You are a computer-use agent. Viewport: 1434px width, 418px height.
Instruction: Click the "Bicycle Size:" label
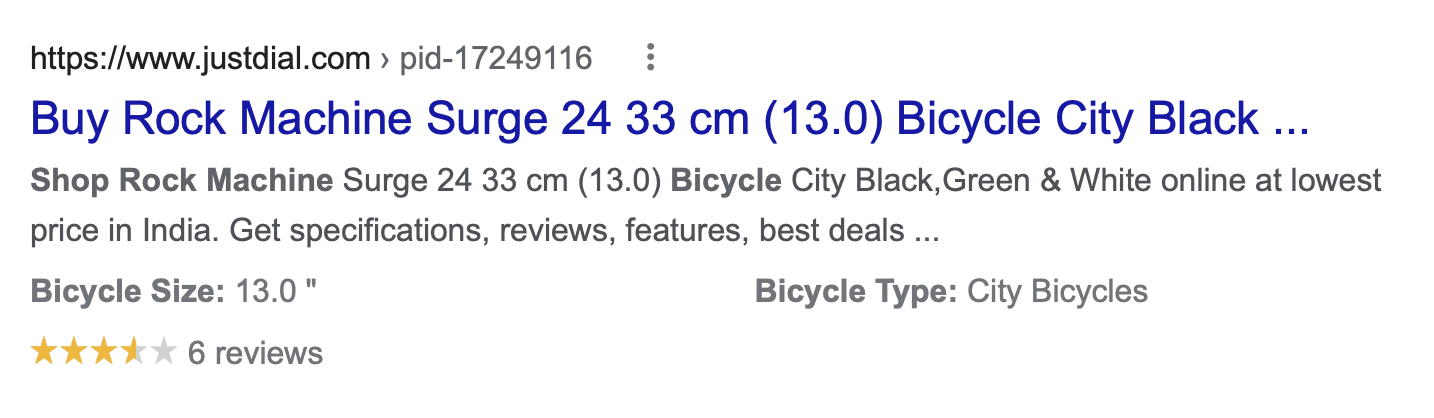pyautogui.click(x=128, y=292)
